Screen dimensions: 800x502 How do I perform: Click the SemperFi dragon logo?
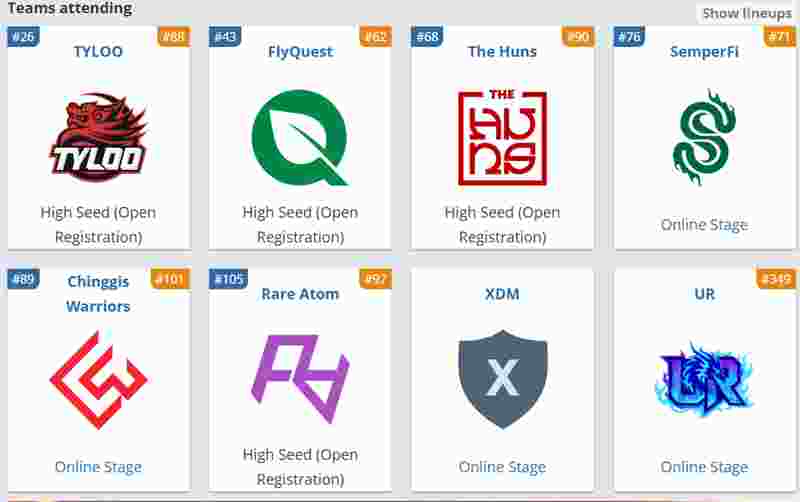704,138
